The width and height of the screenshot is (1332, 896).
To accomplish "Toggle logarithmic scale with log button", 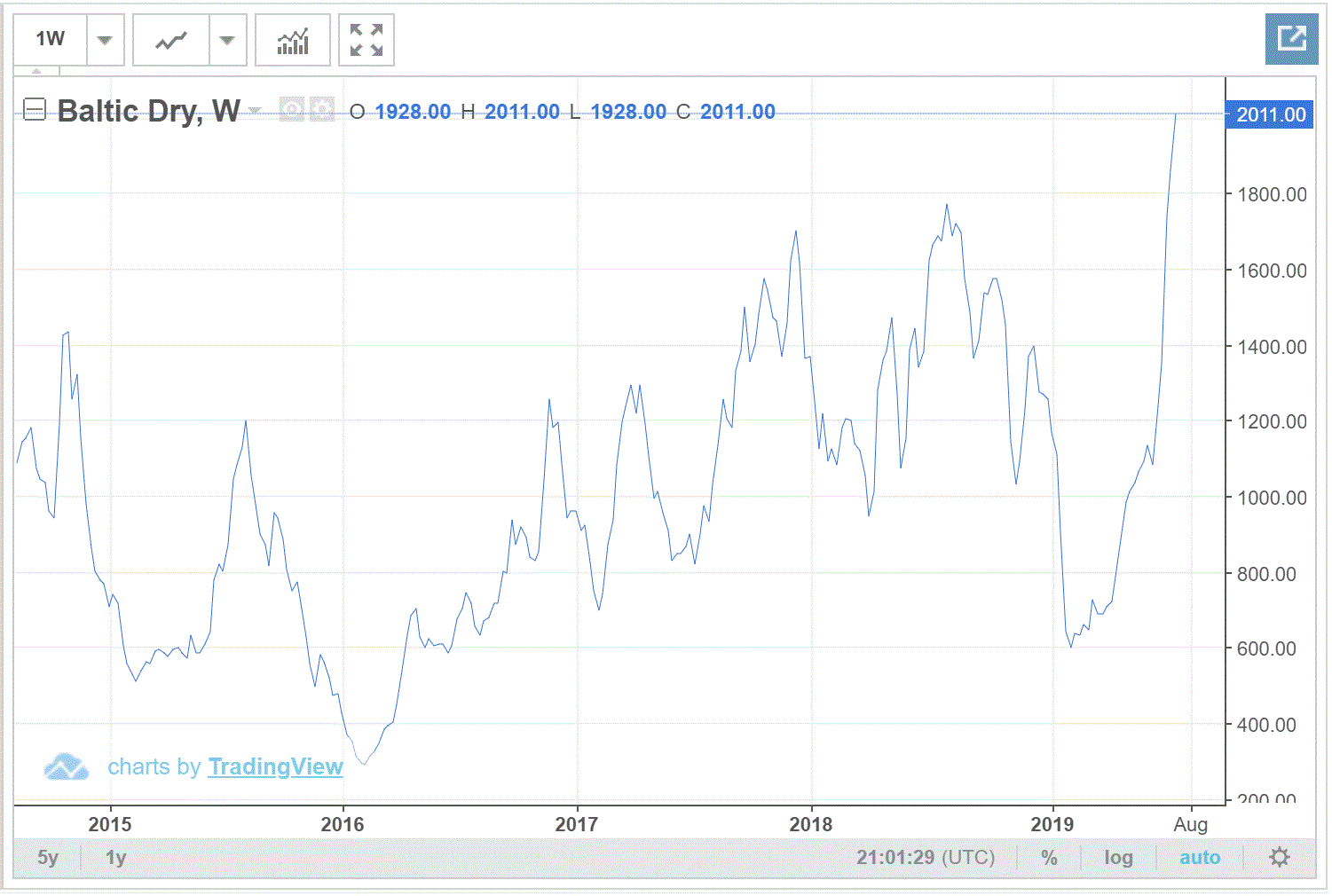I will 1118,857.
